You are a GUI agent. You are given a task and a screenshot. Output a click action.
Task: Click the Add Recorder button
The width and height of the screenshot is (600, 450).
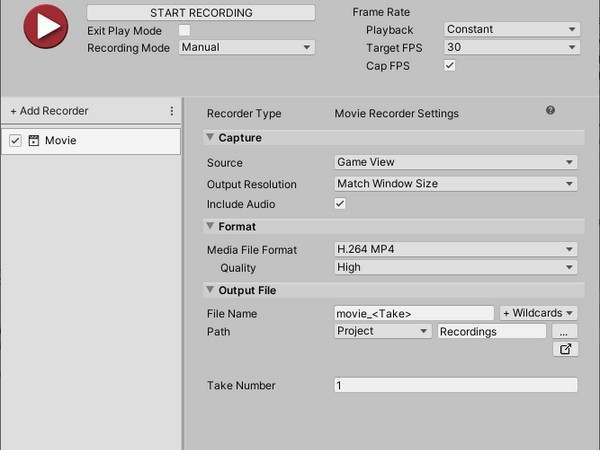point(49,111)
